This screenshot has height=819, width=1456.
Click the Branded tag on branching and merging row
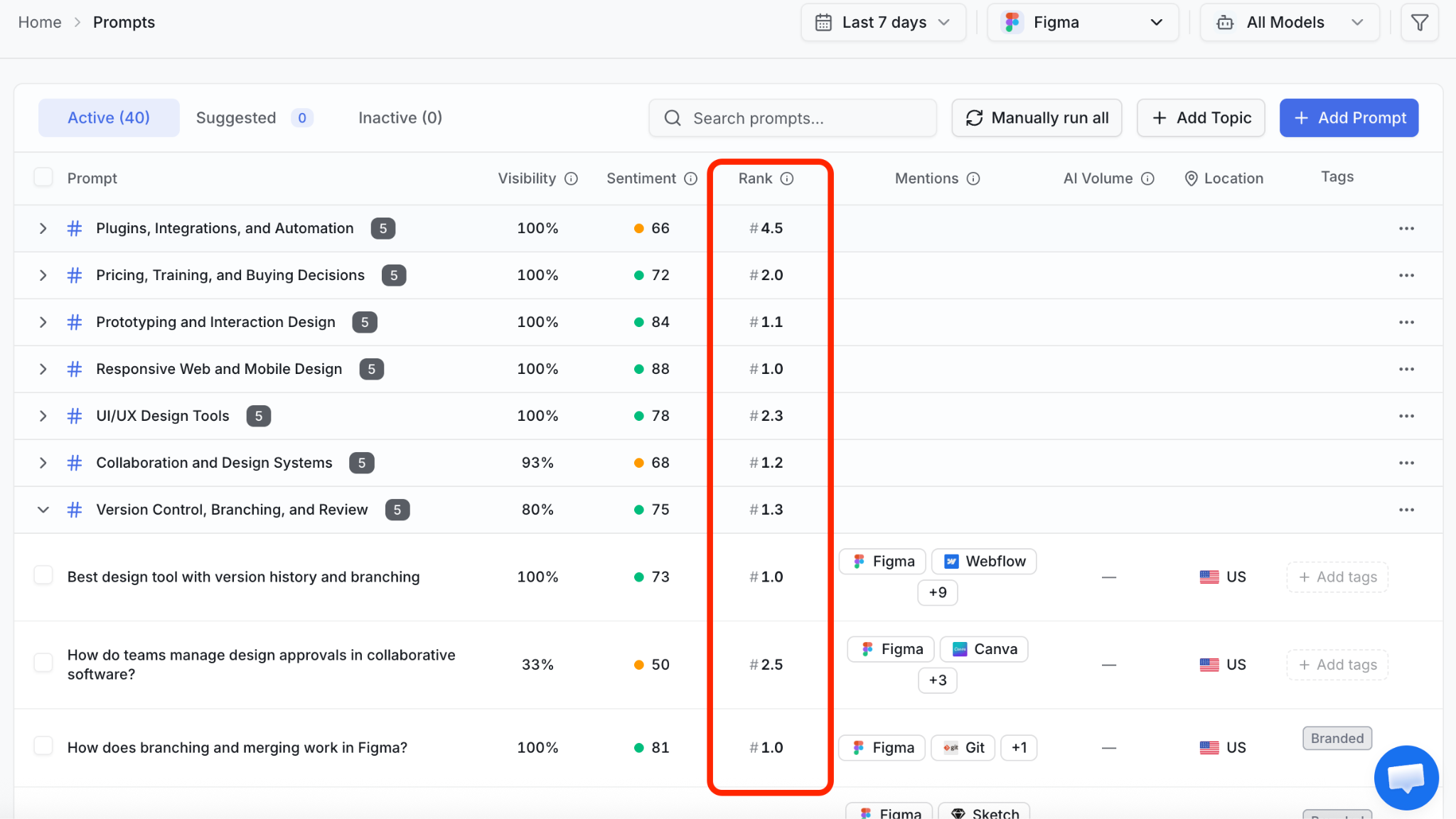pos(1337,739)
